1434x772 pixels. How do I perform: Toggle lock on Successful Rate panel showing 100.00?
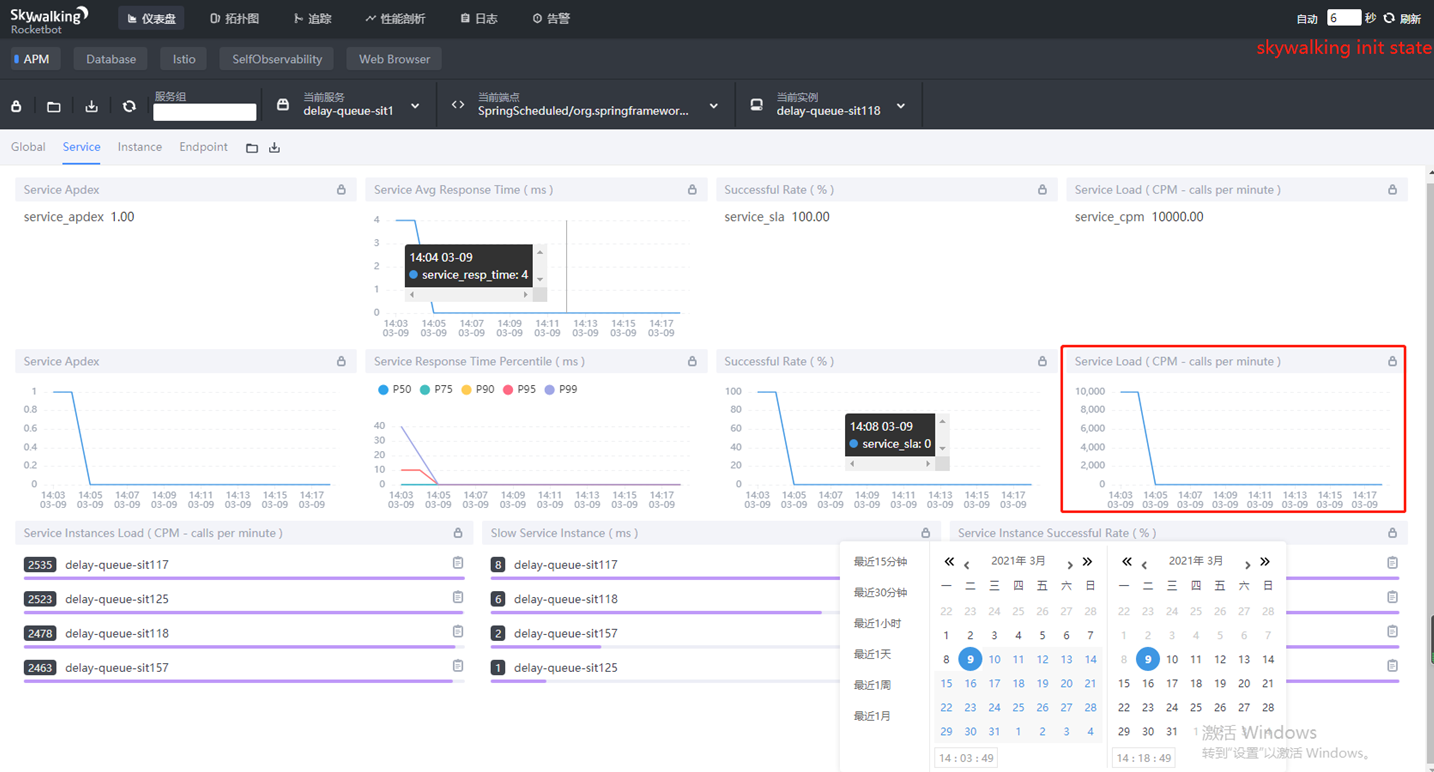(1042, 190)
